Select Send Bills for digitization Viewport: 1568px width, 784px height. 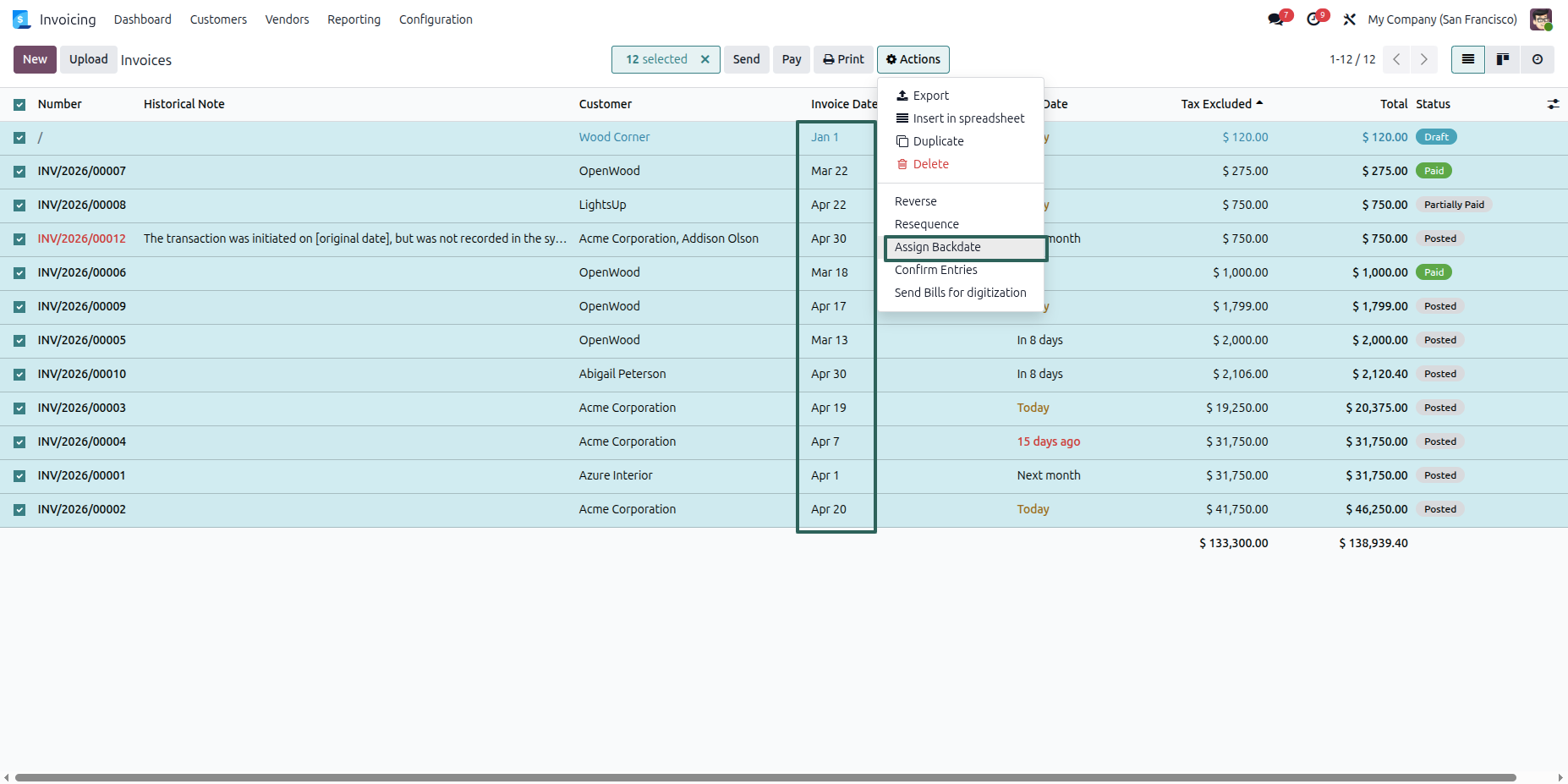click(x=961, y=293)
